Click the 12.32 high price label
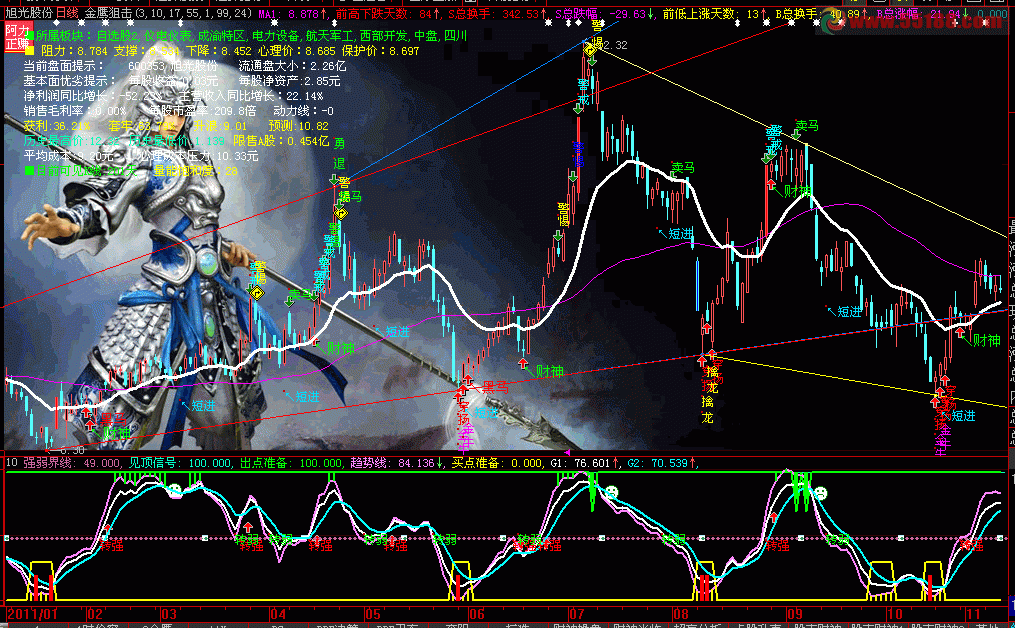This screenshot has width=1015, height=628. click(x=614, y=45)
